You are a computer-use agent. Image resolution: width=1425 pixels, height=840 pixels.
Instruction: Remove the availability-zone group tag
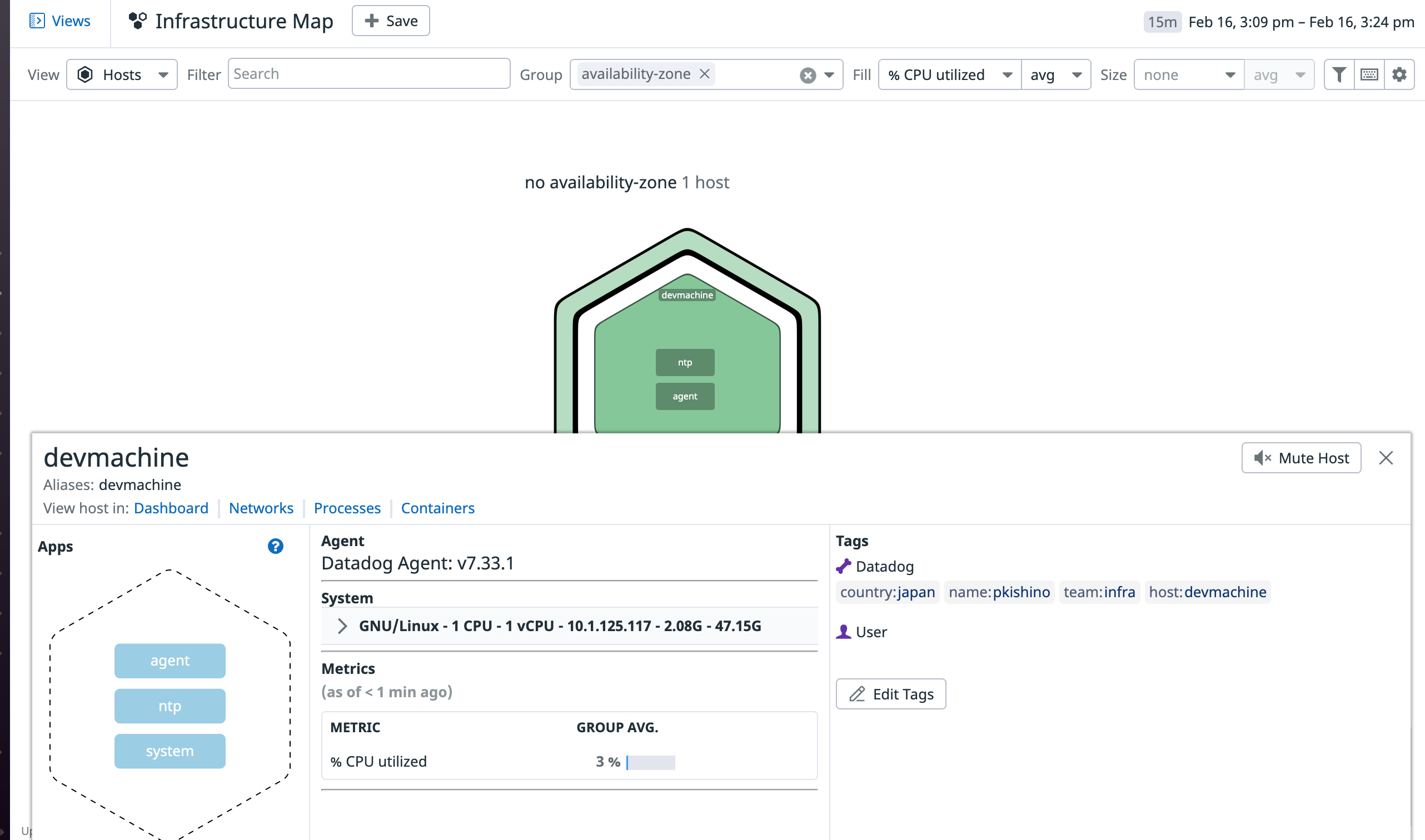tap(704, 74)
